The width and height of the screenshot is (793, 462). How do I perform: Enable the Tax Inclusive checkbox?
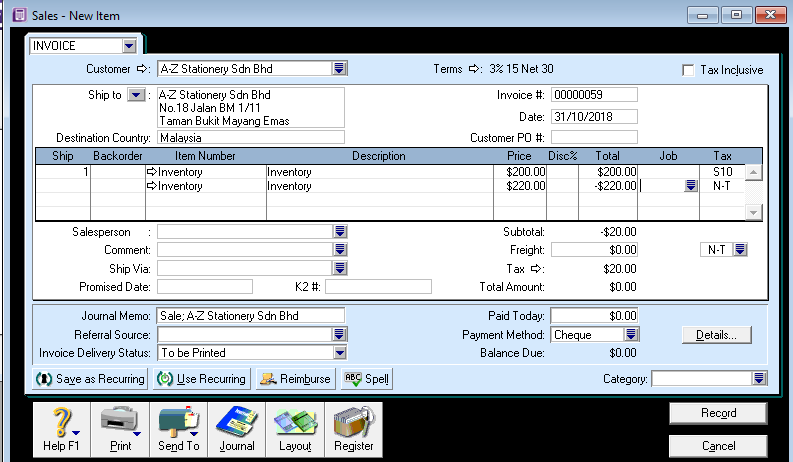pos(688,70)
